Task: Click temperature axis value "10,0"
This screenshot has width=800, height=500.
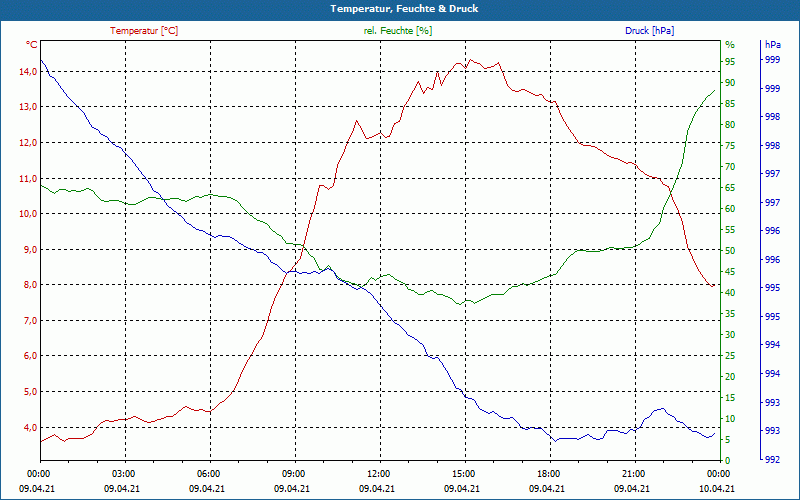Action: coord(28,214)
